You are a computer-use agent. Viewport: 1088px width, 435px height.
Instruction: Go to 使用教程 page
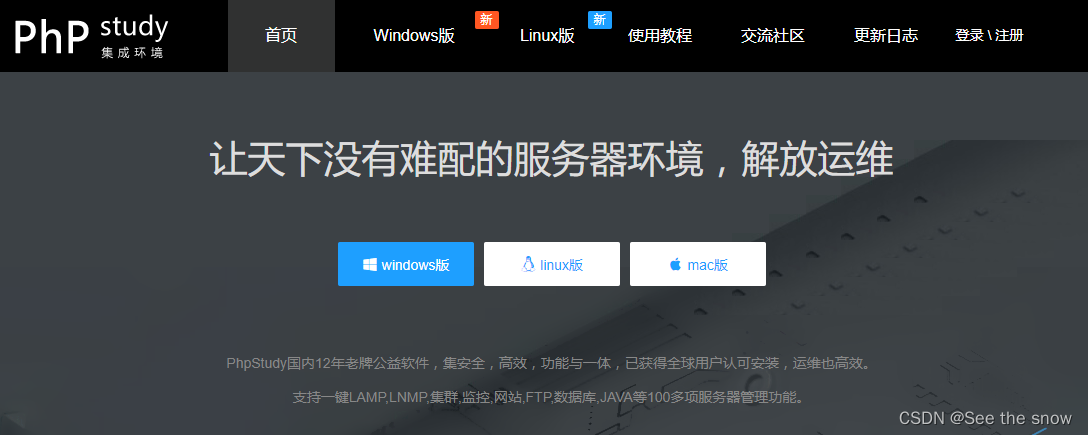click(660, 36)
